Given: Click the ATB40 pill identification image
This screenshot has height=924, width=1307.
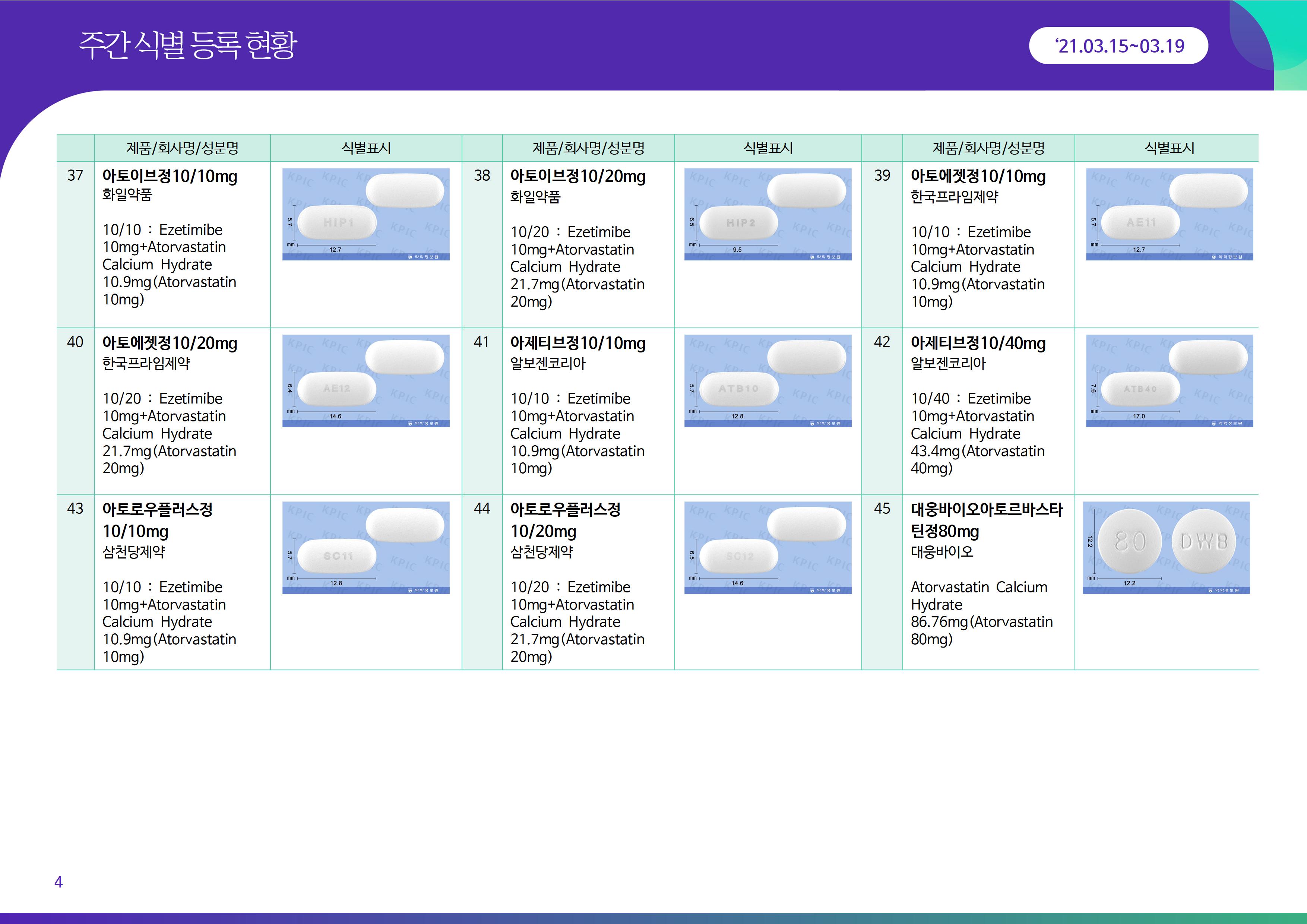Looking at the screenshot, I should 1169,380.
